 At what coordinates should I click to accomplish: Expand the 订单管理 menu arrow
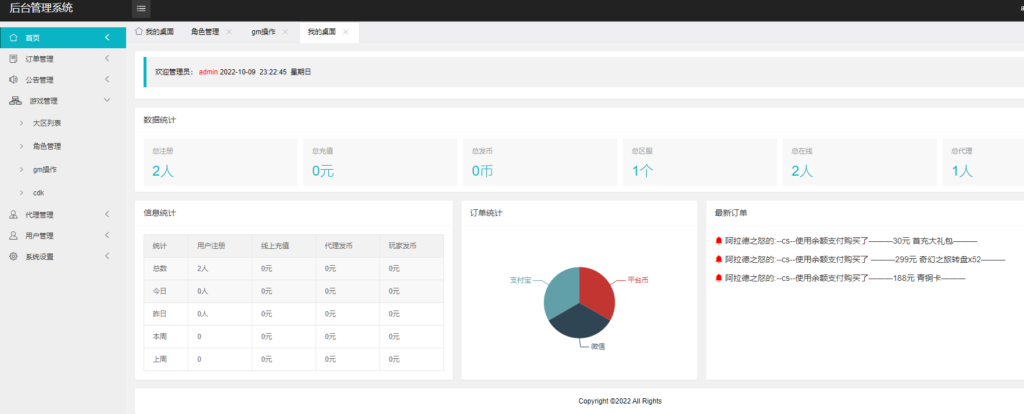[107, 59]
